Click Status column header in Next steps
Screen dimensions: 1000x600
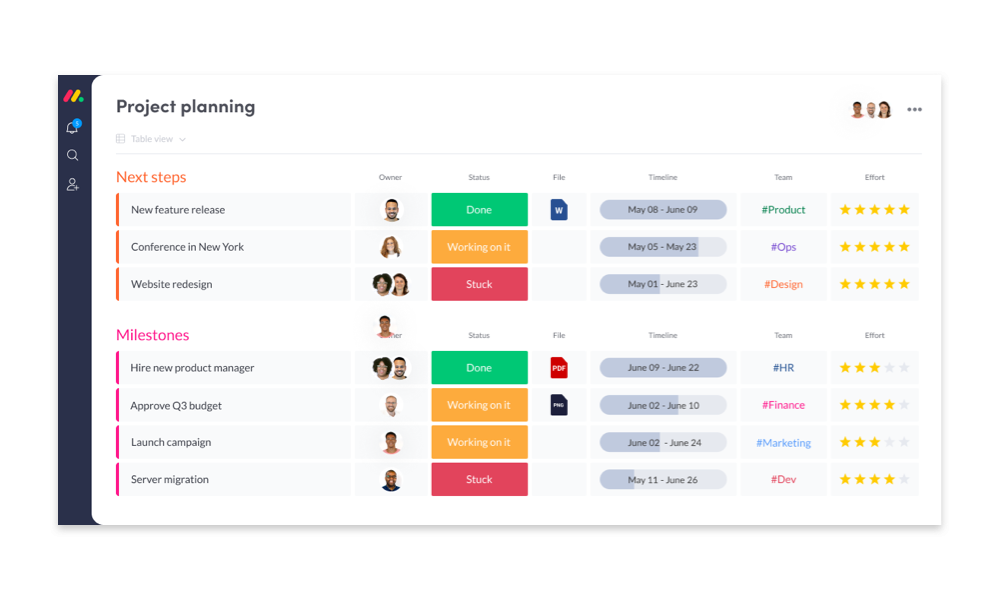coord(479,177)
